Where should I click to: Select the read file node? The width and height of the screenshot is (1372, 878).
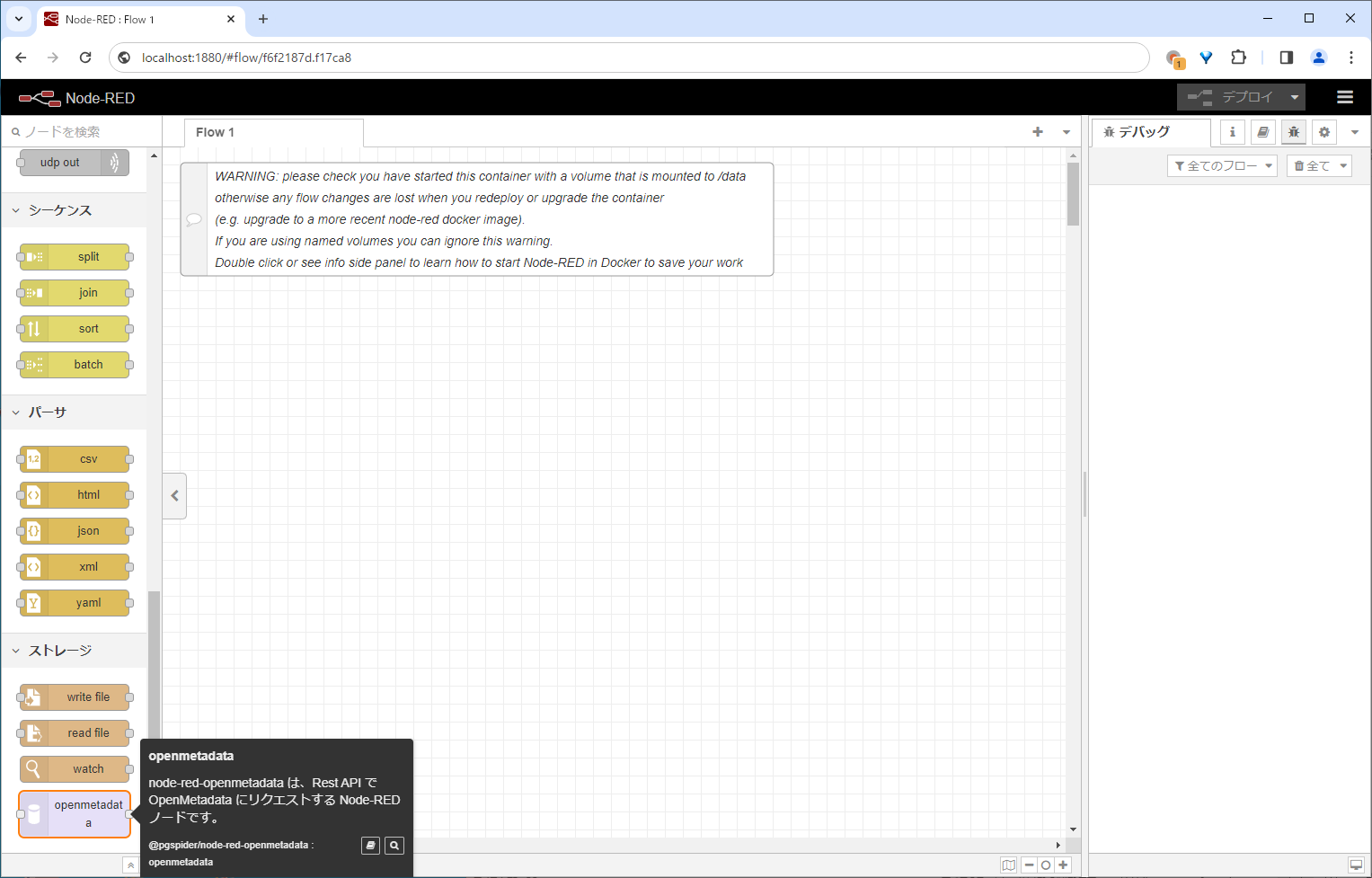pyautogui.click(x=75, y=733)
